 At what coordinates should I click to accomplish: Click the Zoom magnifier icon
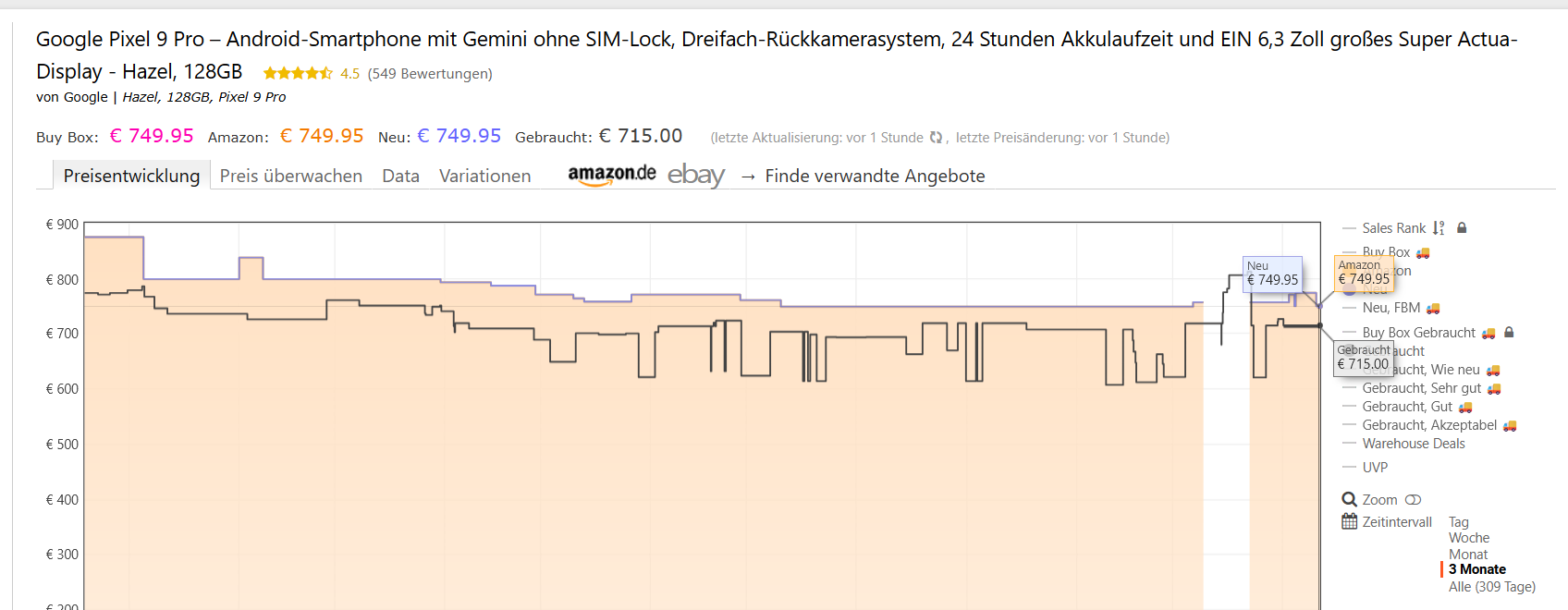[1350, 500]
